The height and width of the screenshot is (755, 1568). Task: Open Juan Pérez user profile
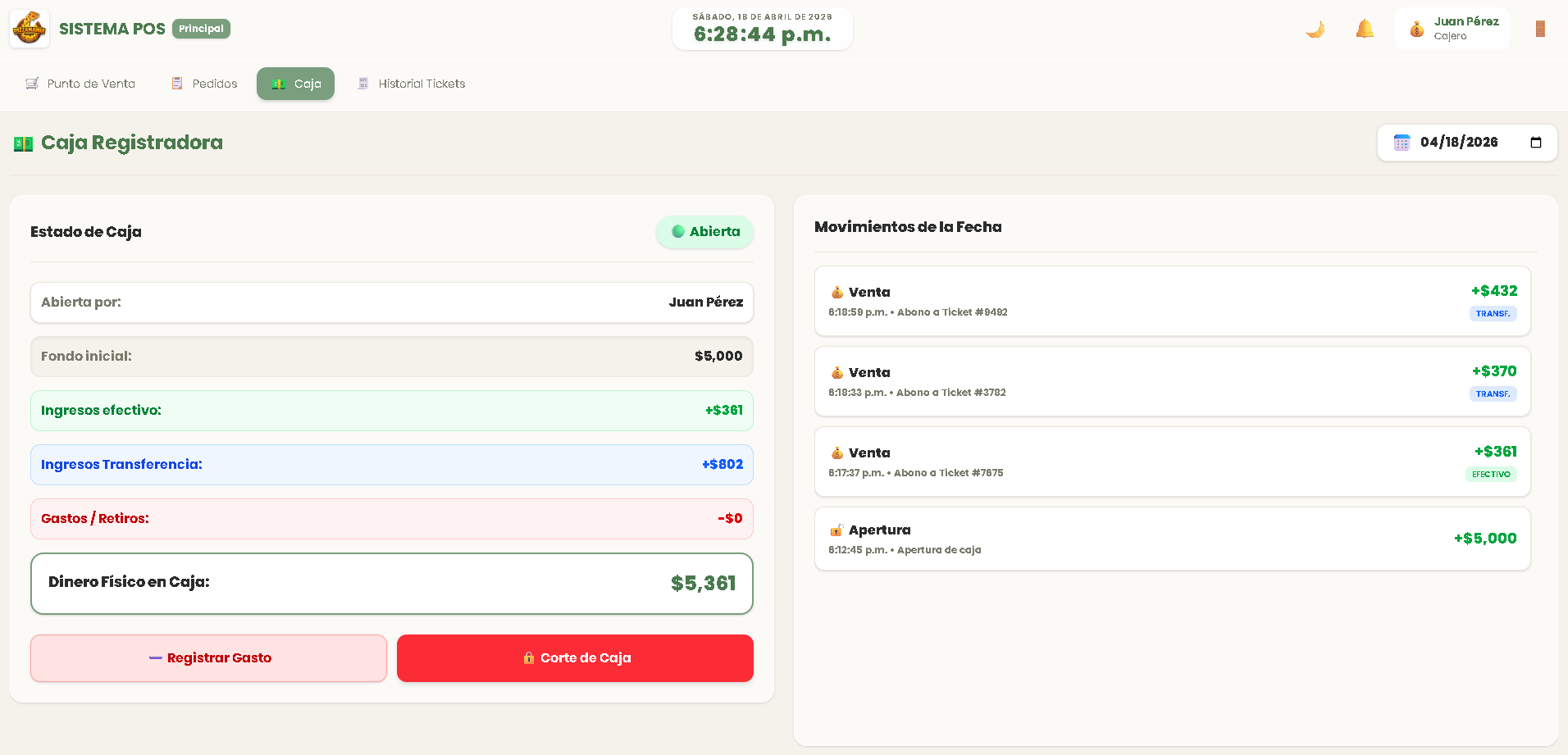pyautogui.click(x=1452, y=29)
